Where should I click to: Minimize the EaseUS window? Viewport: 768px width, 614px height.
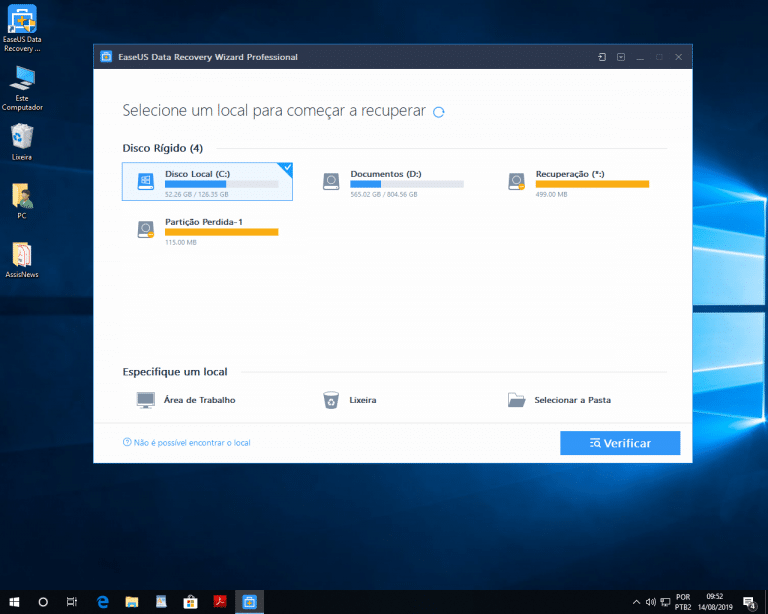[640, 57]
